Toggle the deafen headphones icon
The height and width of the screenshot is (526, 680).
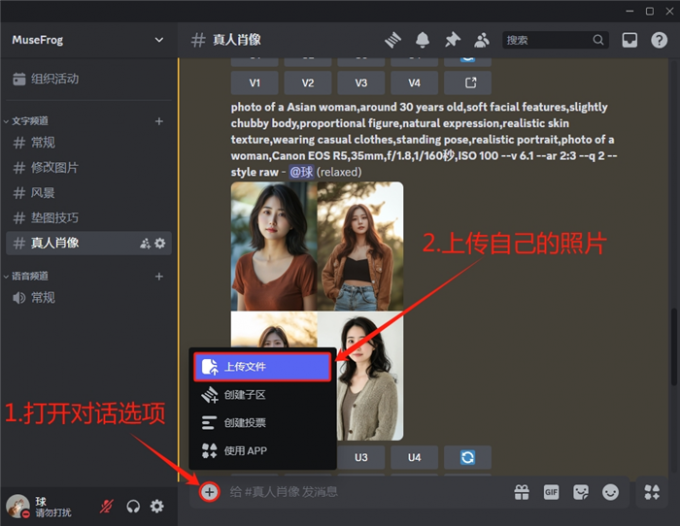(x=133, y=506)
